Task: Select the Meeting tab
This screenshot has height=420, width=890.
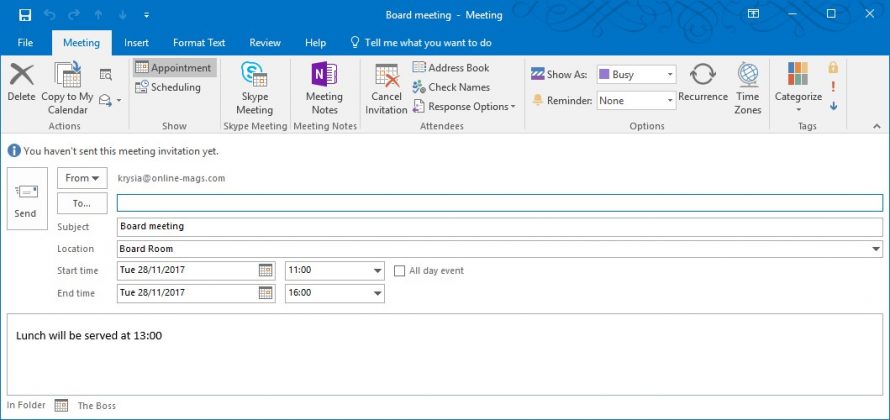Action: coord(81,43)
